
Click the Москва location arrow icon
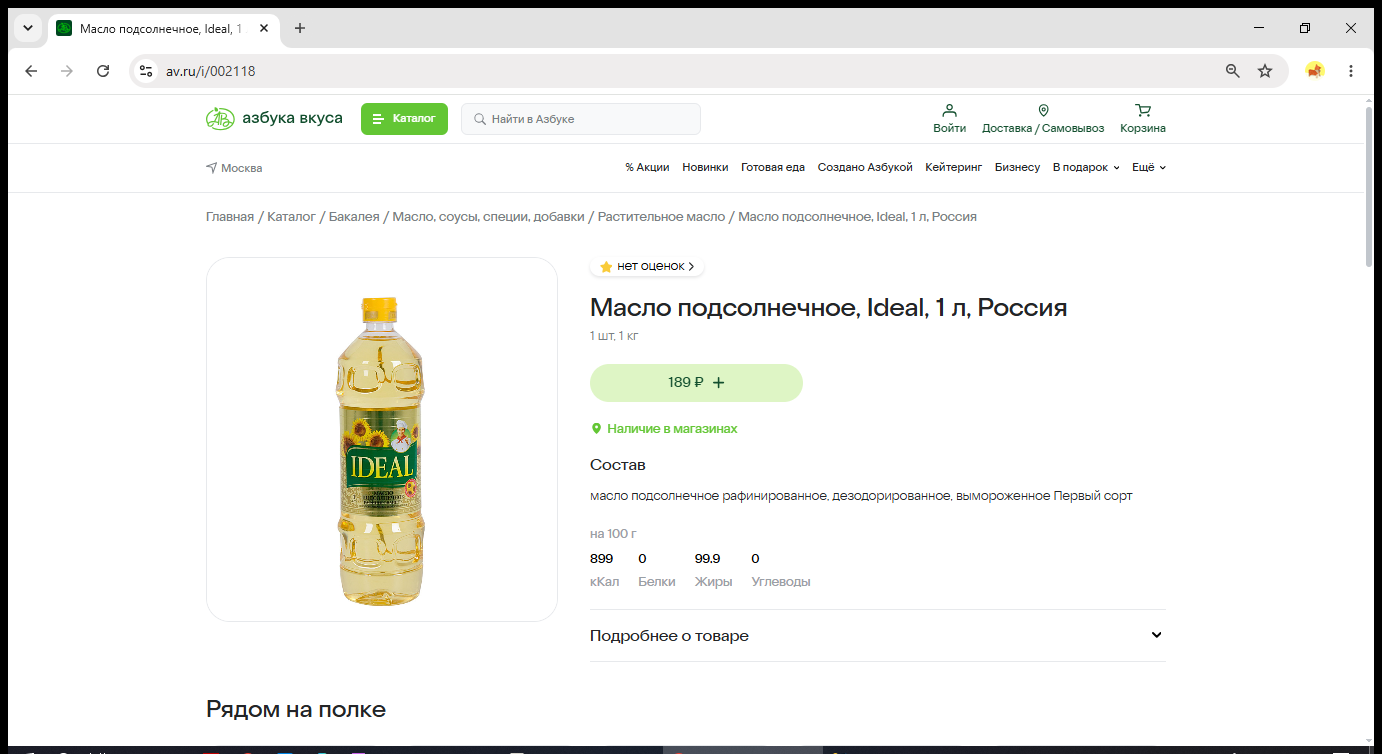(212, 168)
